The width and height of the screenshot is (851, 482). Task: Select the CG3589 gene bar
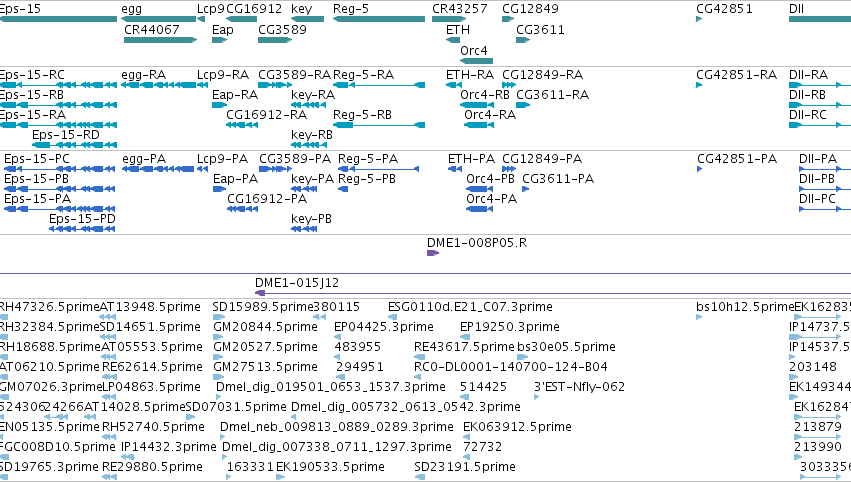(275, 40)
